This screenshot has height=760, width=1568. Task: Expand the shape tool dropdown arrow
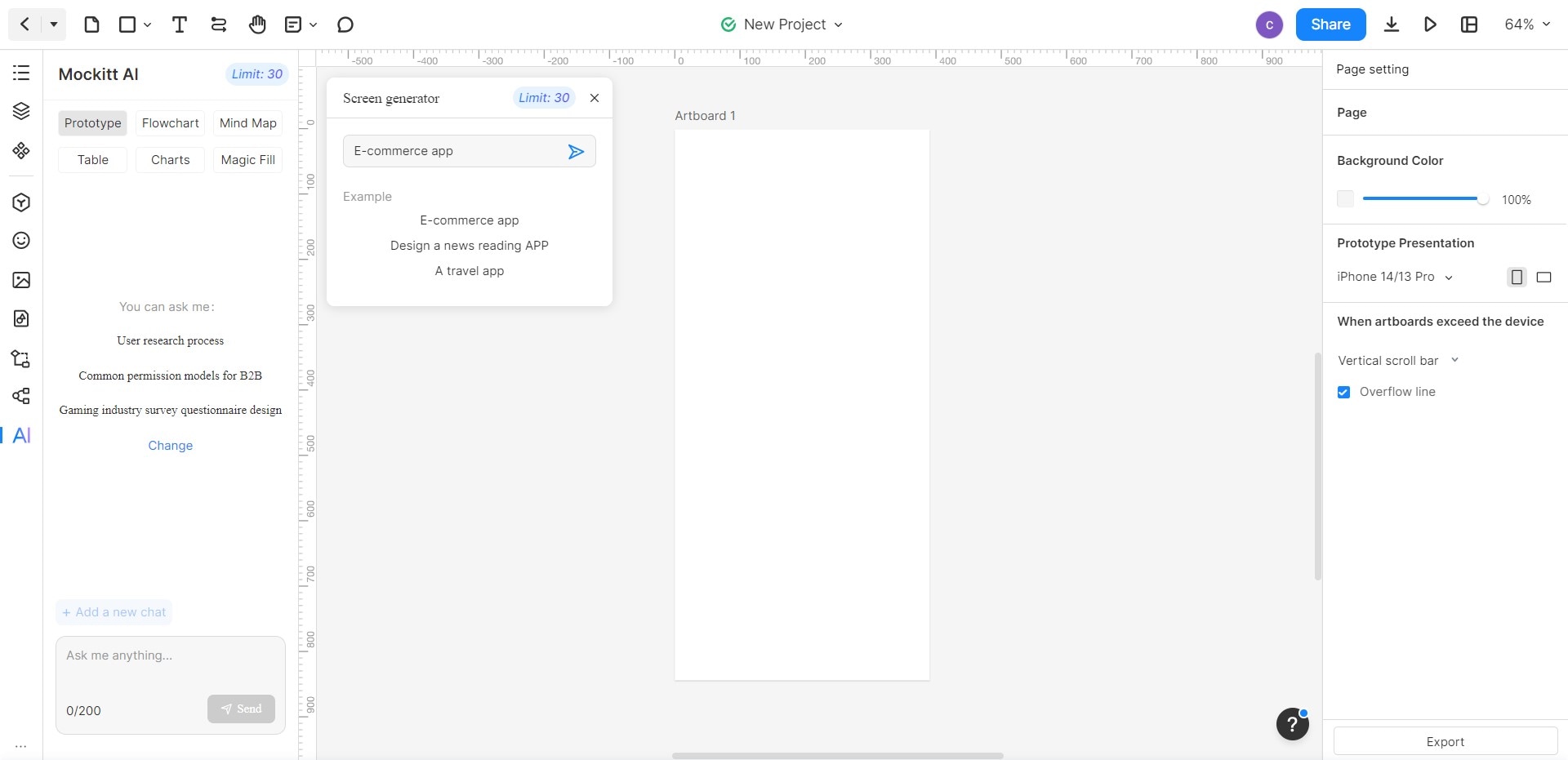tap(147, 25)
